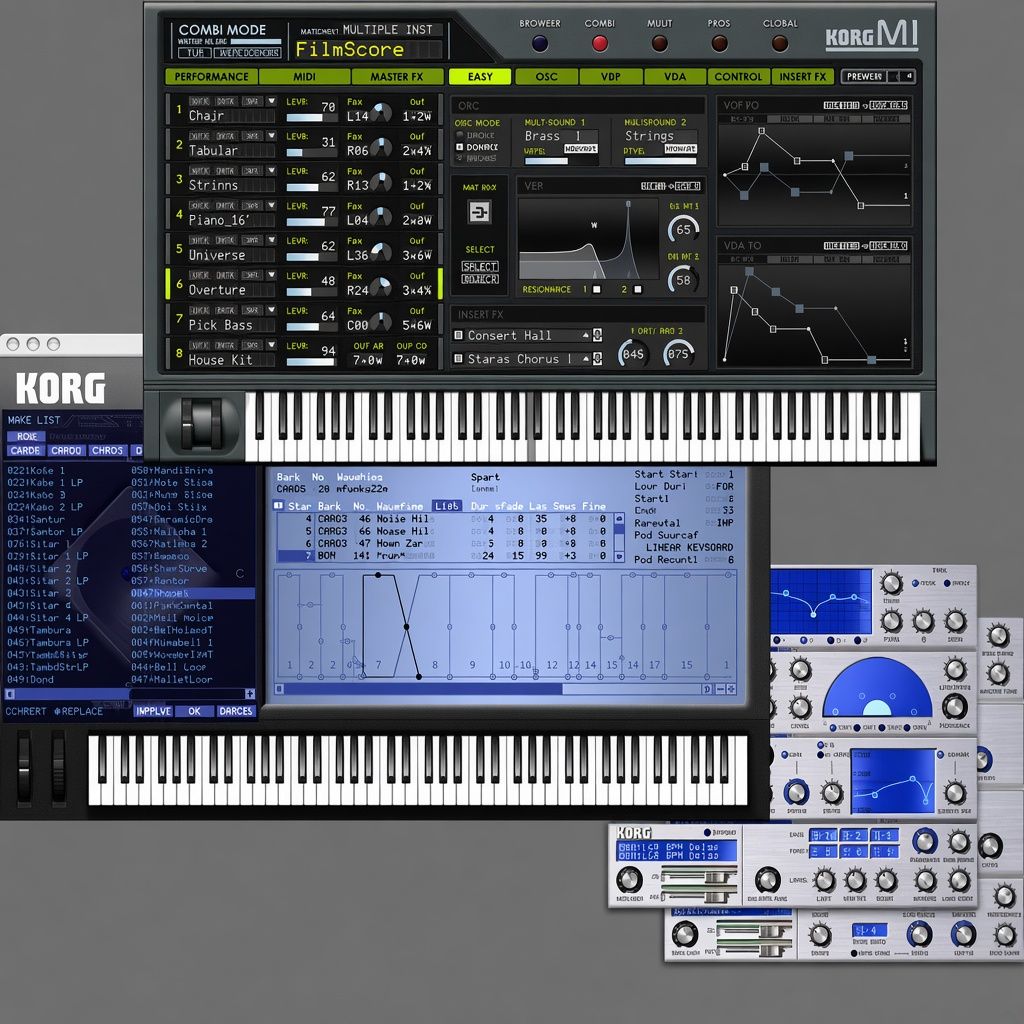Open the dropdown arrow on Strinns track
Viewport: 1024px width, 1024px height.
pos(271,170)
